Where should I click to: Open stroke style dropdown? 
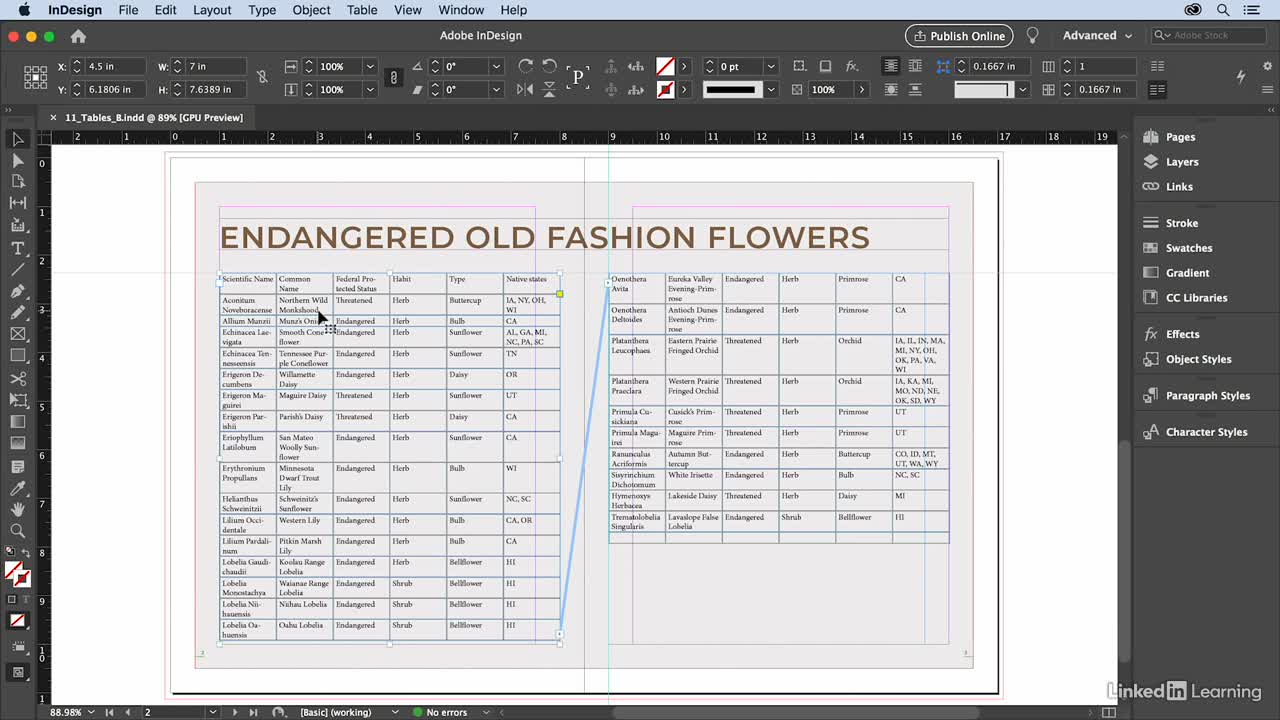click(770, 89)
